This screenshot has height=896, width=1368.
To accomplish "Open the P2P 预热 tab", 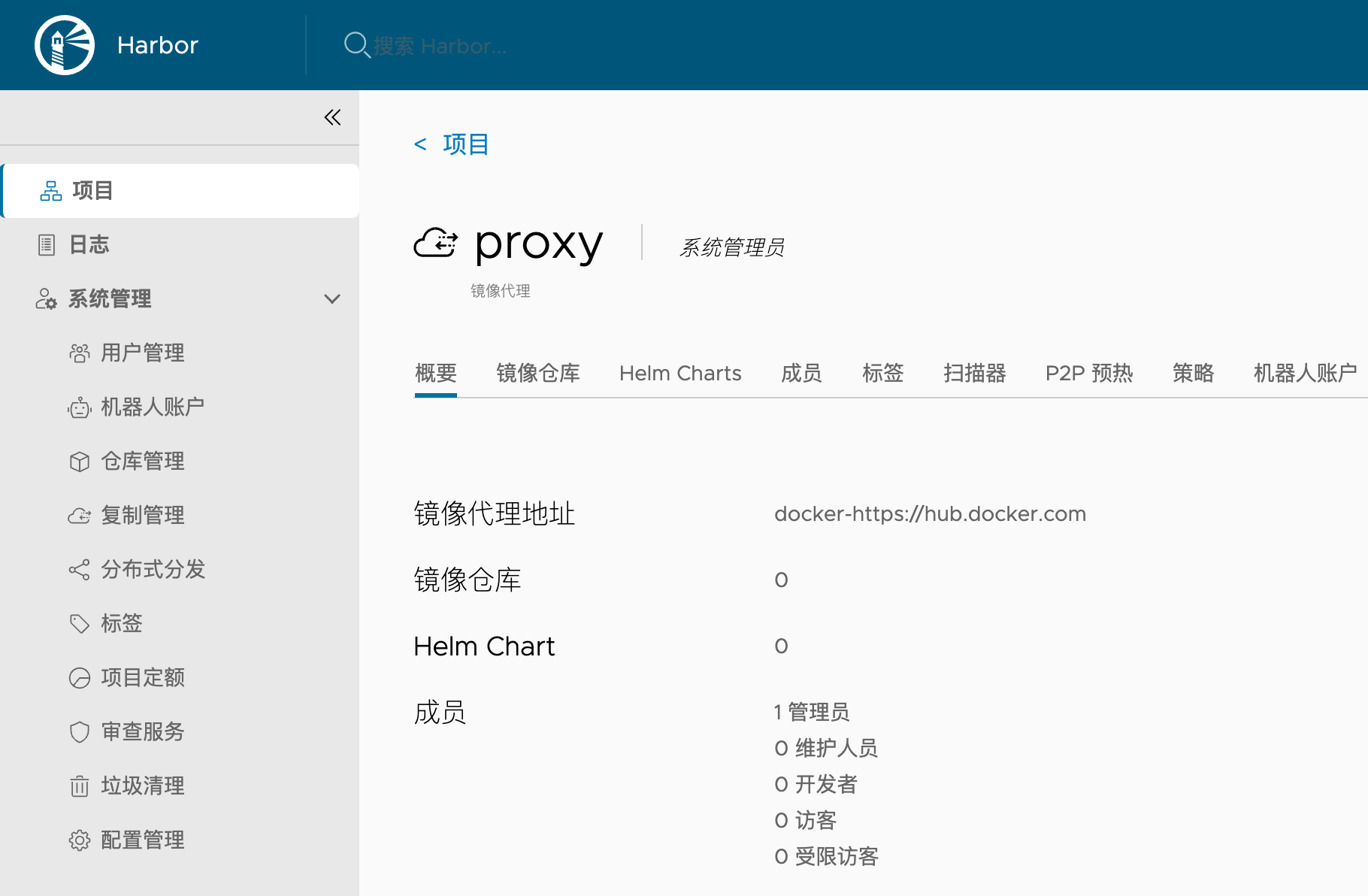I will pyautogui.click(x=1088, y=373).
